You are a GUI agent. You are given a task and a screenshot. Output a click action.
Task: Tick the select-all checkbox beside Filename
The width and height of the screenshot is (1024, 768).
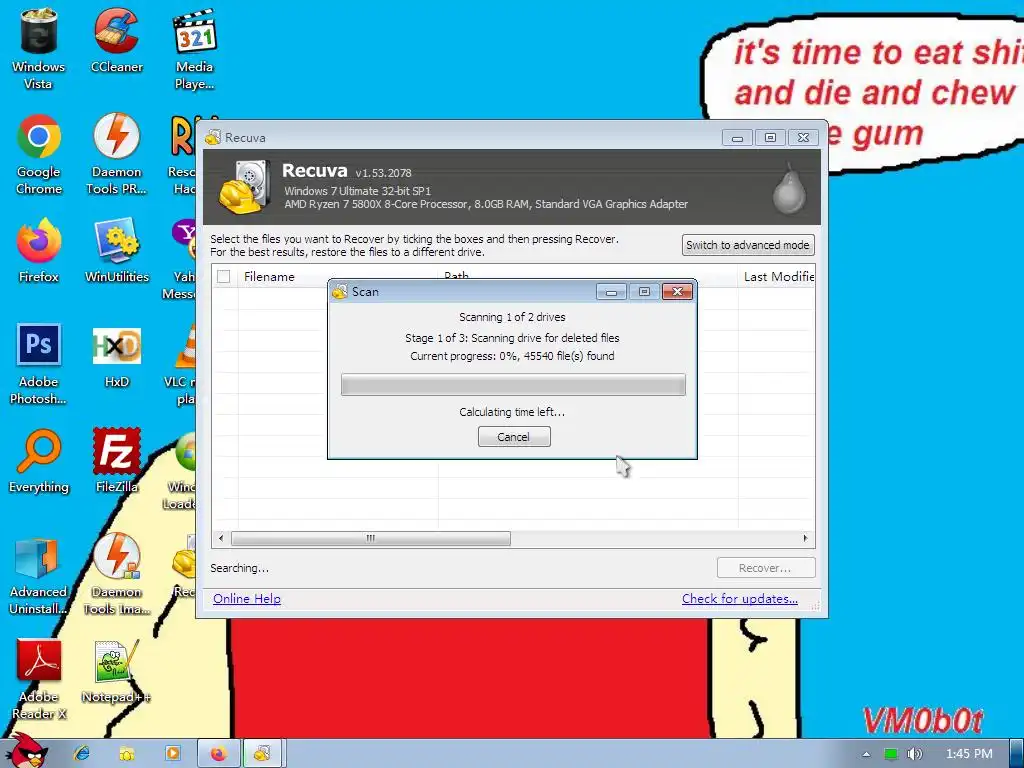223,276
